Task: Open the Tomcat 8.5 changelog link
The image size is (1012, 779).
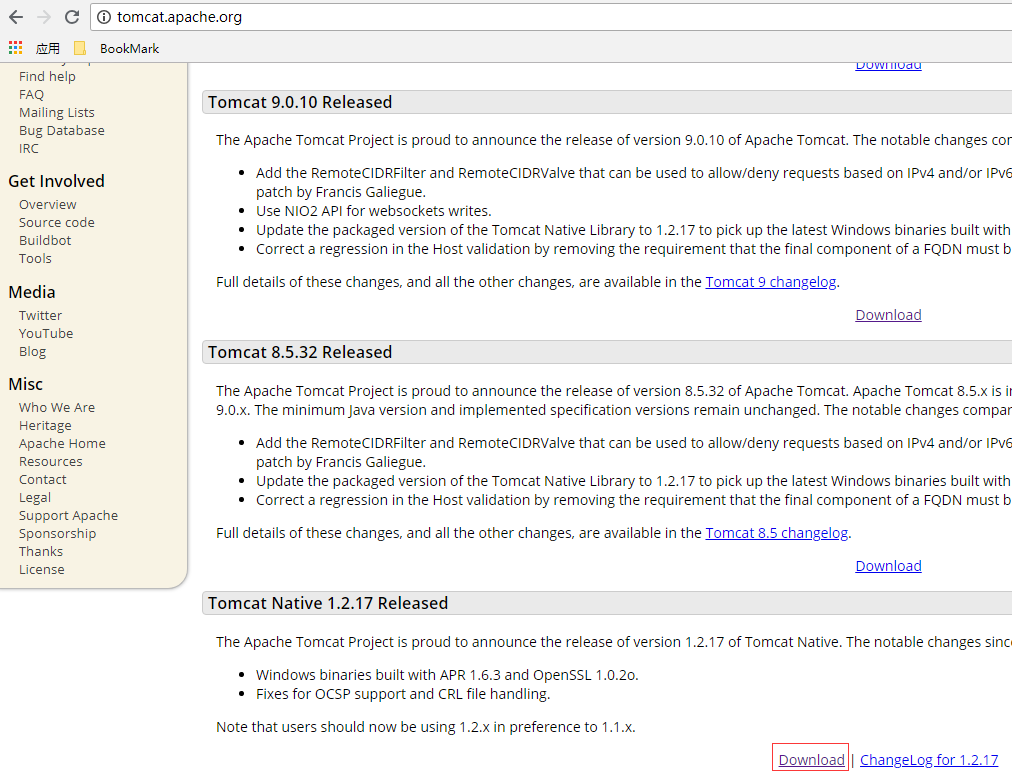Action: pyautogui.click(x=776, y=533)
